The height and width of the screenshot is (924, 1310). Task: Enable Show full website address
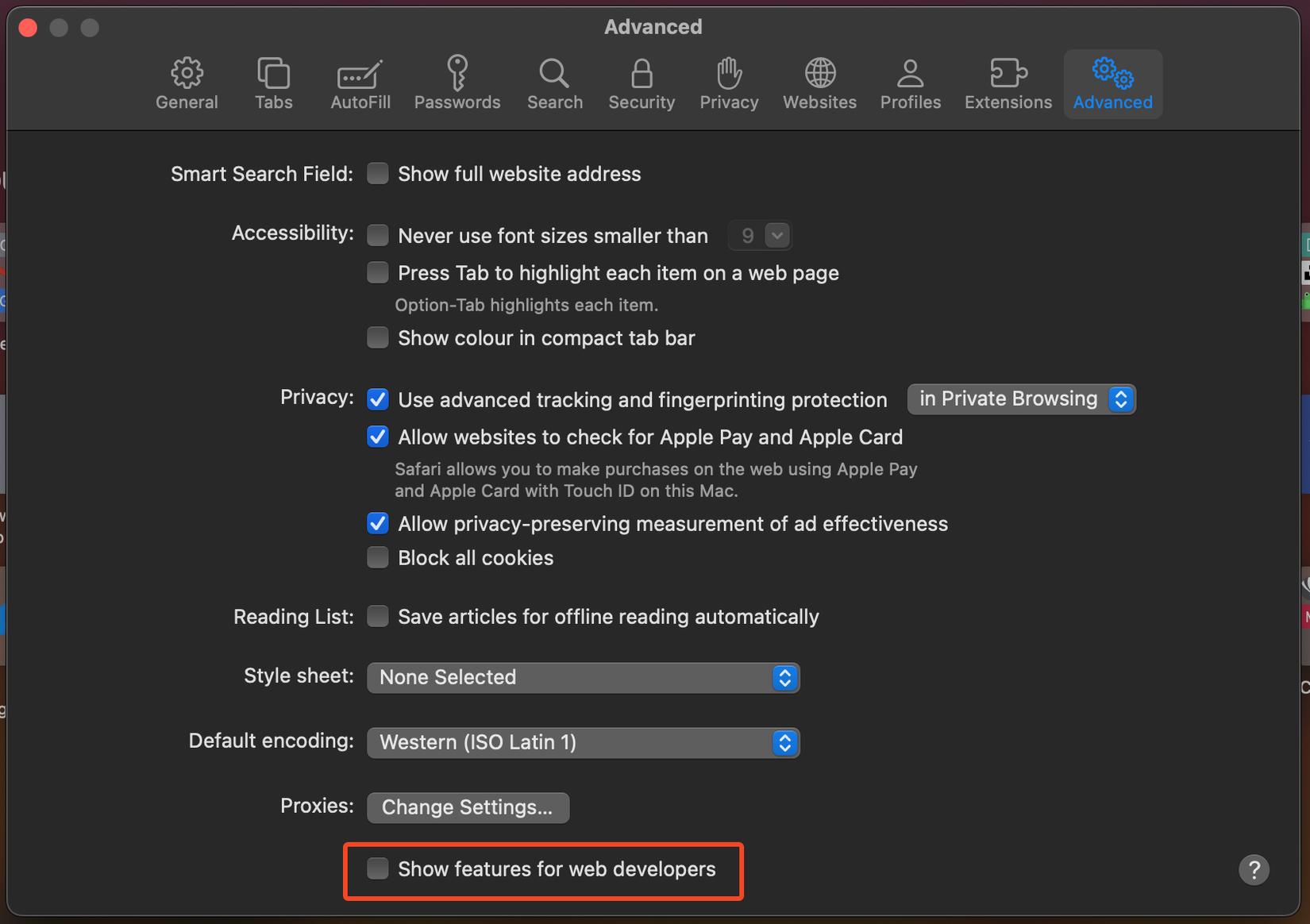[378, 173]
